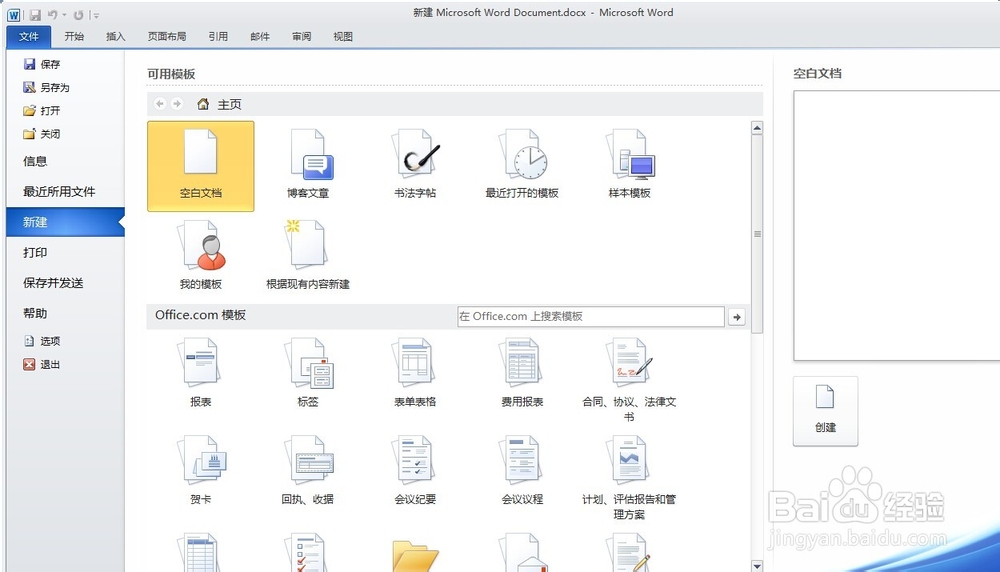Click Open (打开) in the sidebar
Viewport: 1000px width, 572px height.
pos(42,111)
